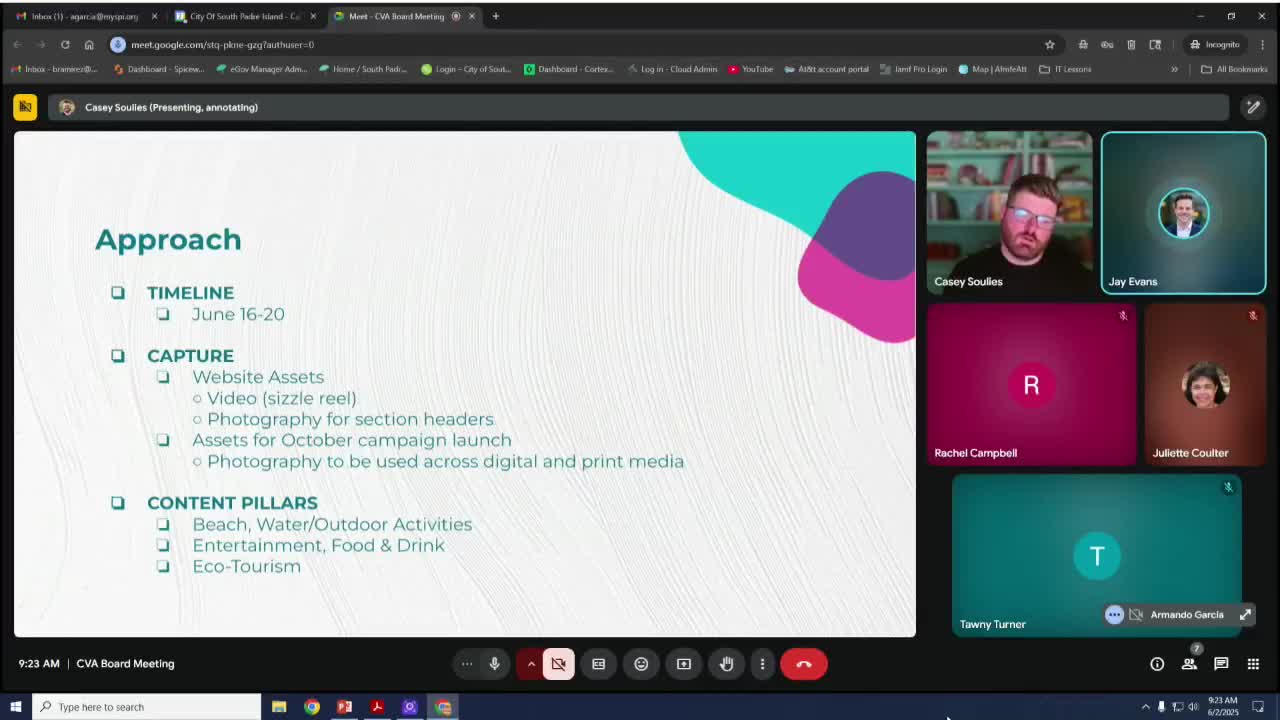Image resolution: width=1280 pixels, height=720 pixels.
Task: Open the in-call chat panel
Action: click(1221, 664)
